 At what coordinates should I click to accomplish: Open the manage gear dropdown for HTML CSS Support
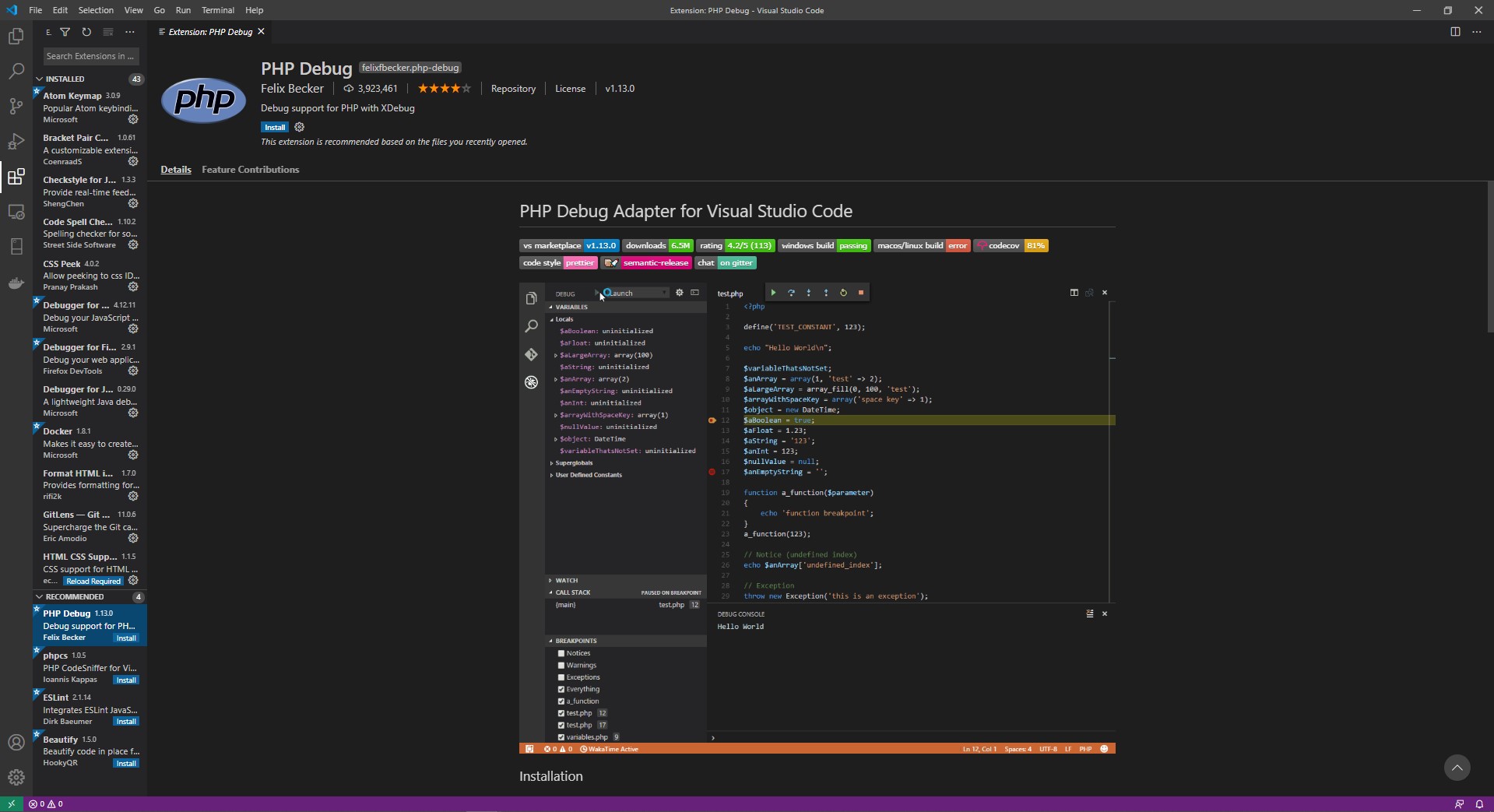[x=133, y=581]
